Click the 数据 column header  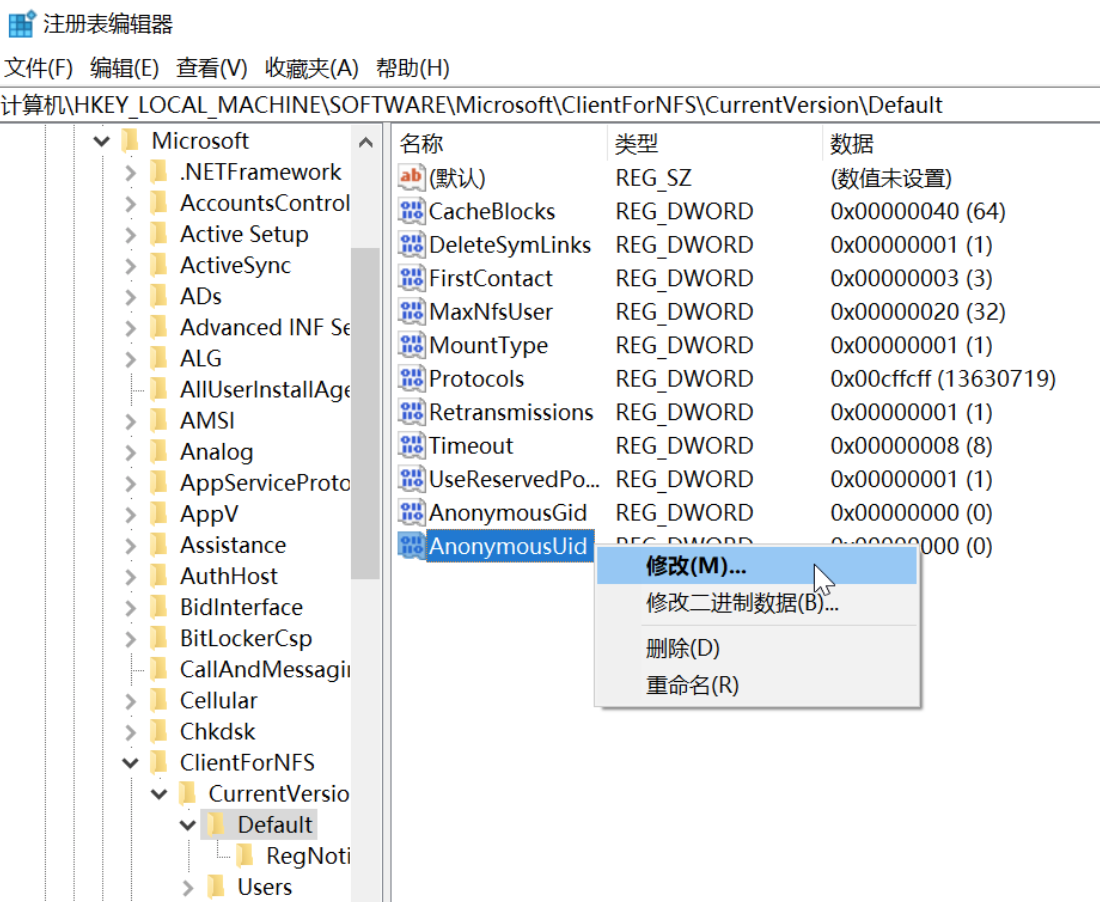[x=852, y=144]
